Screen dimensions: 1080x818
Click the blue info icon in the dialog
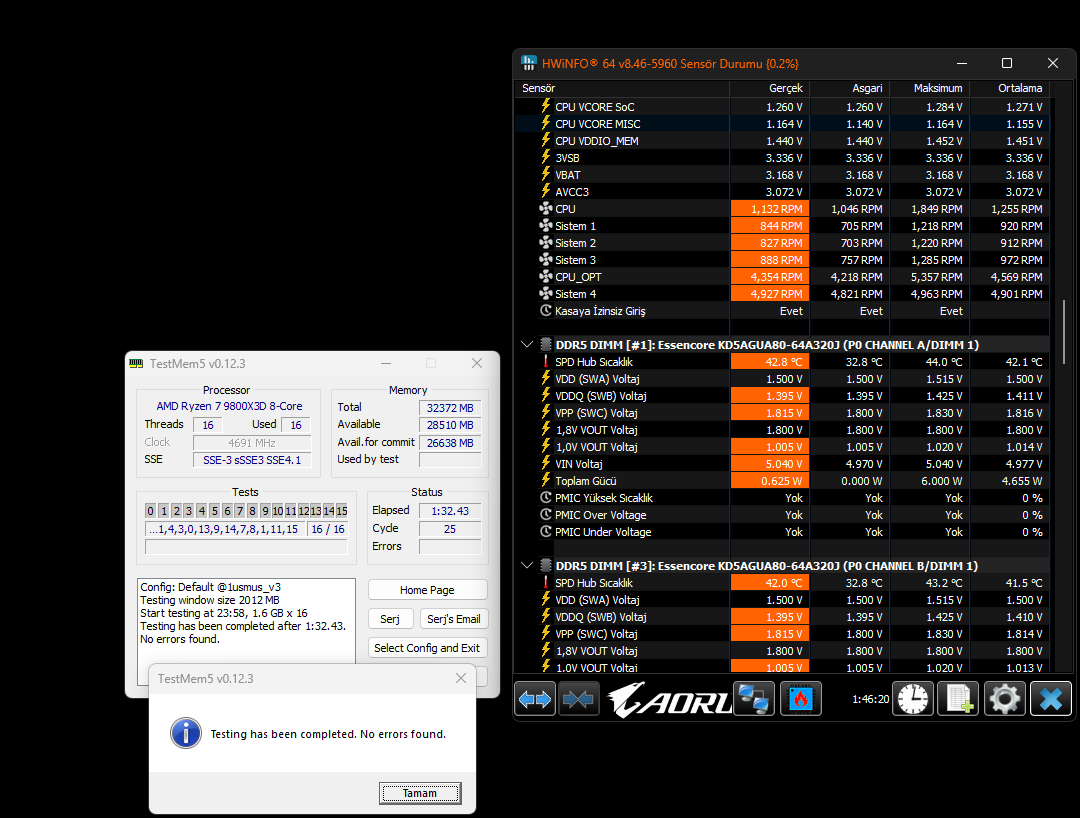click(186, 733)
